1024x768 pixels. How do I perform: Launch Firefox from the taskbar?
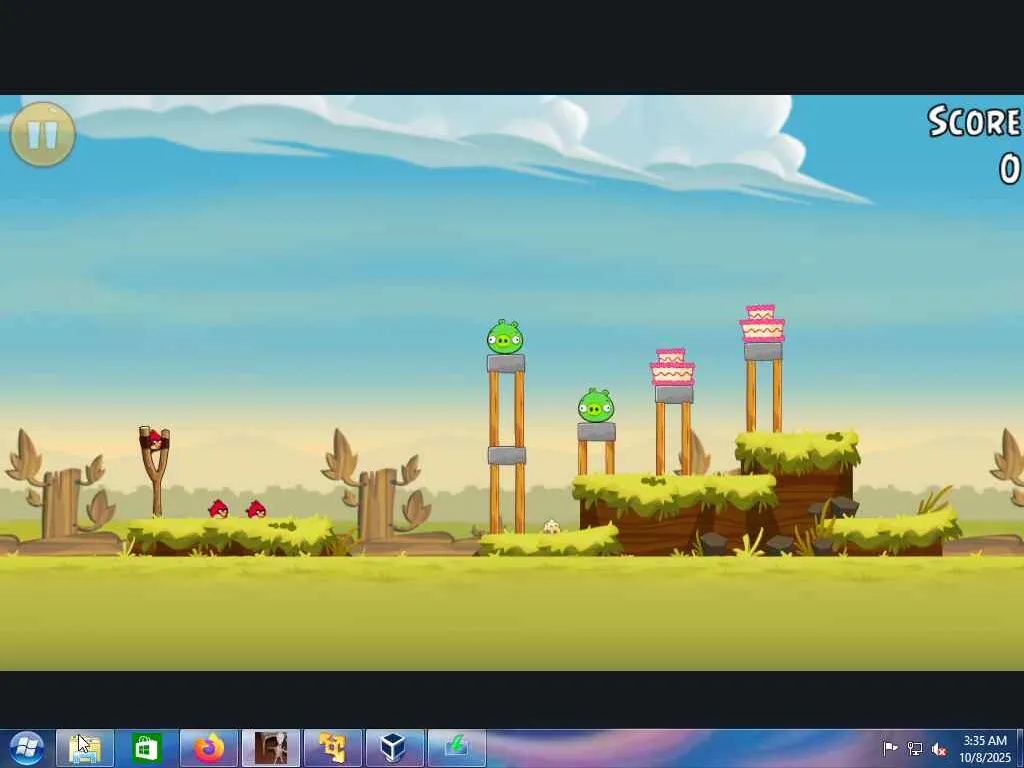[208, 748]
